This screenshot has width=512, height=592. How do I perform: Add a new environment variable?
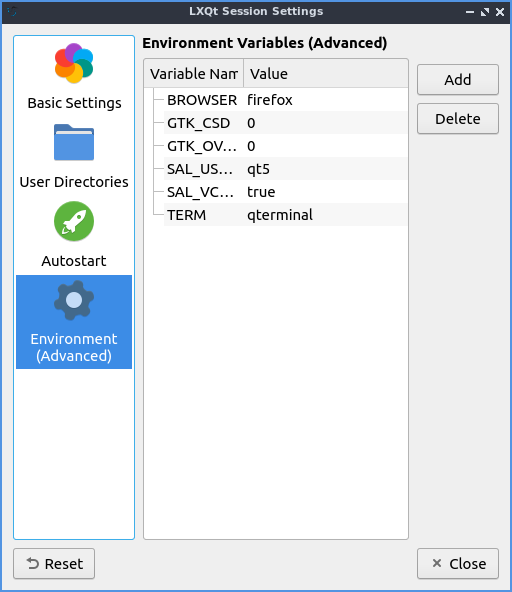click(x=458, y=80)
